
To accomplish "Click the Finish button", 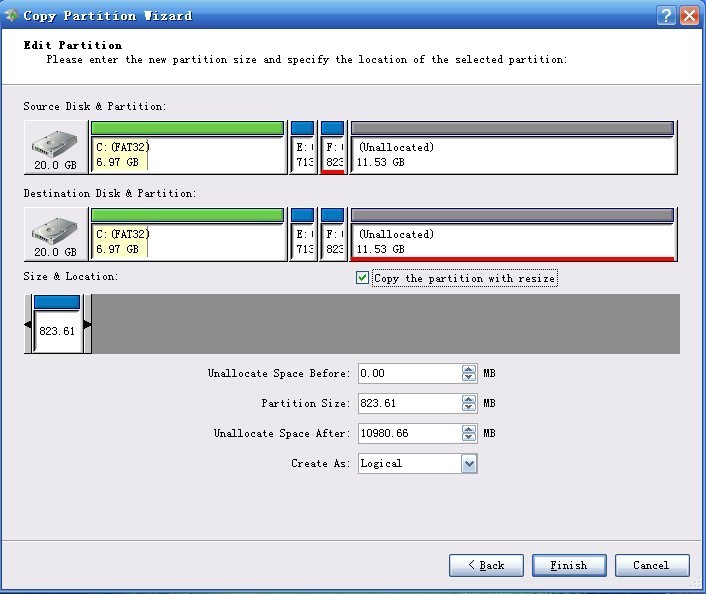I will tap(568, 565).
